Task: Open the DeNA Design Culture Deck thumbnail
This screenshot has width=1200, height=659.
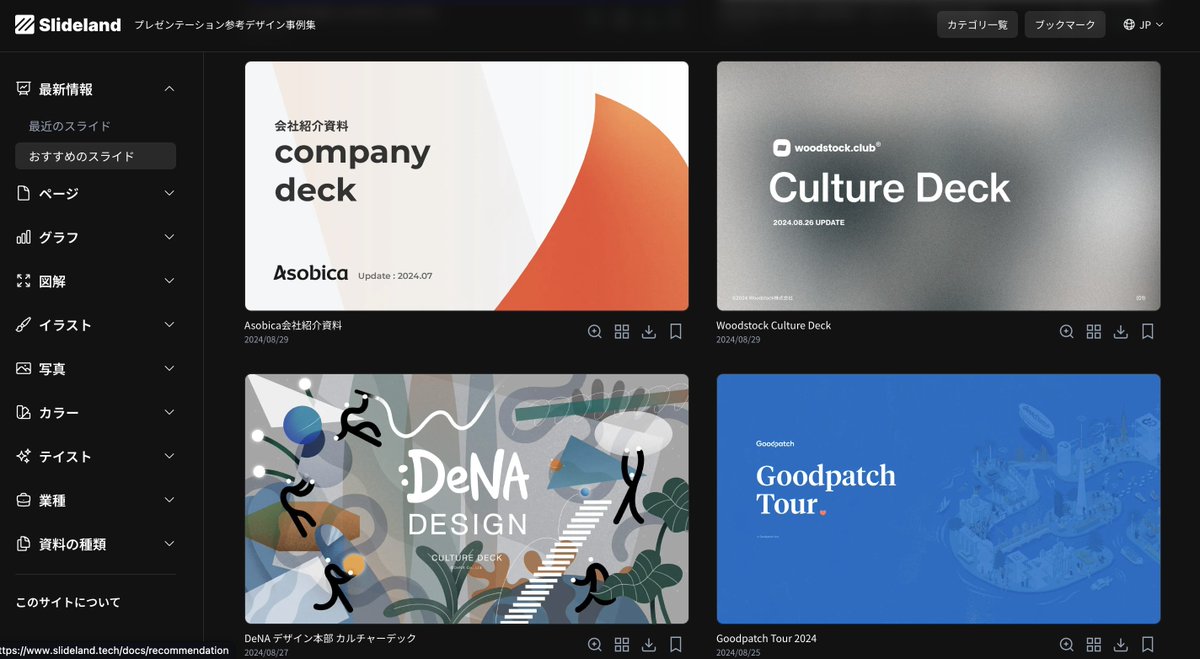Action: (466, 499)
